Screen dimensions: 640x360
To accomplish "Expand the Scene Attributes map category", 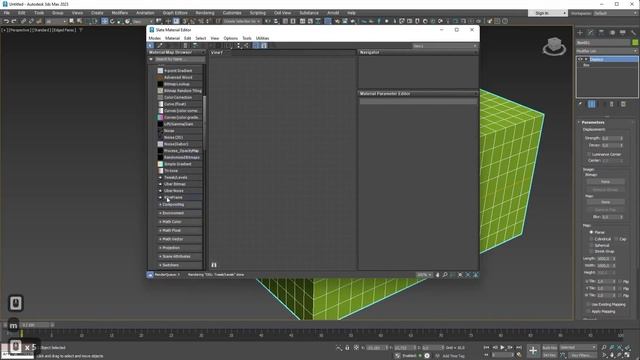I will (x=179, y=256).
